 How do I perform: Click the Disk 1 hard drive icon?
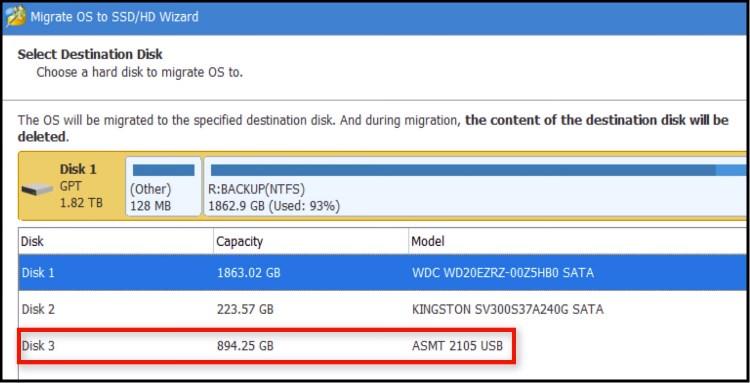pos(37,190)
